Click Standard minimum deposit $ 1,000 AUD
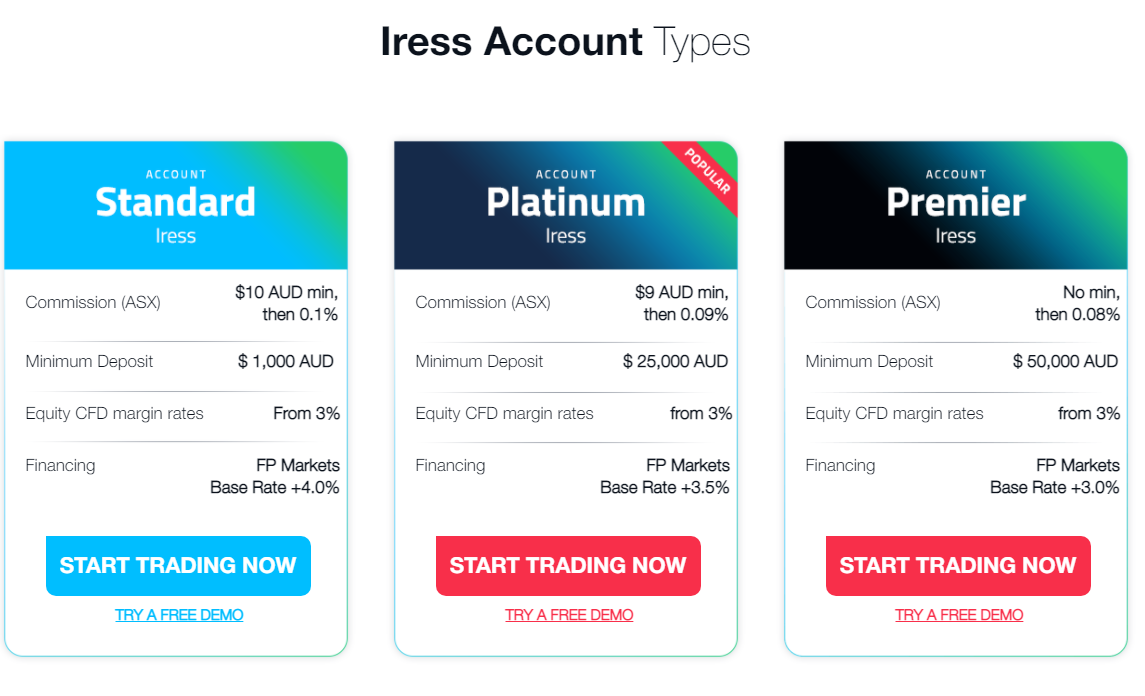 click(x=286, y=362)
